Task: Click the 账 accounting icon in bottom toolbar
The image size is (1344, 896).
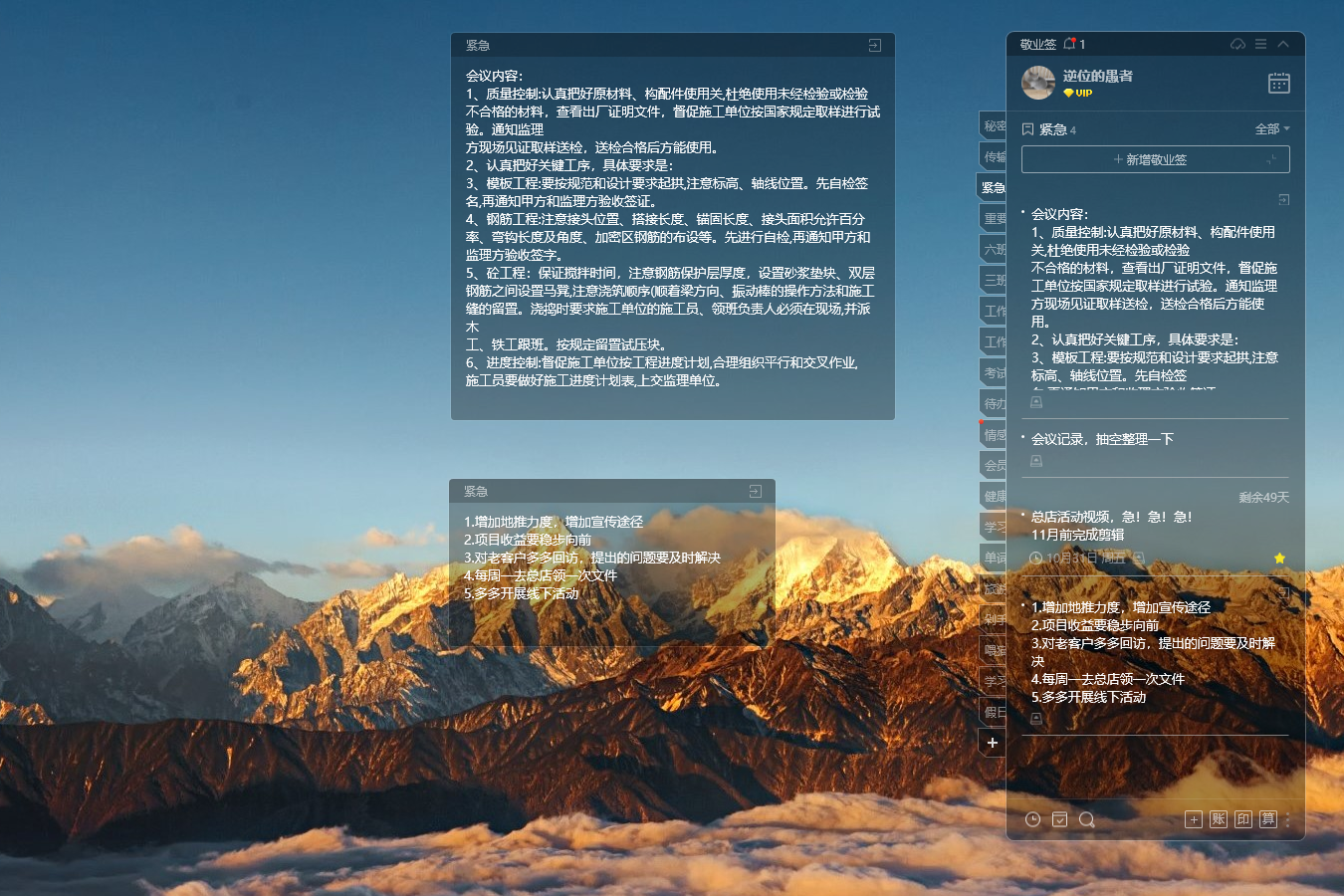Action: click(1219, 819)
